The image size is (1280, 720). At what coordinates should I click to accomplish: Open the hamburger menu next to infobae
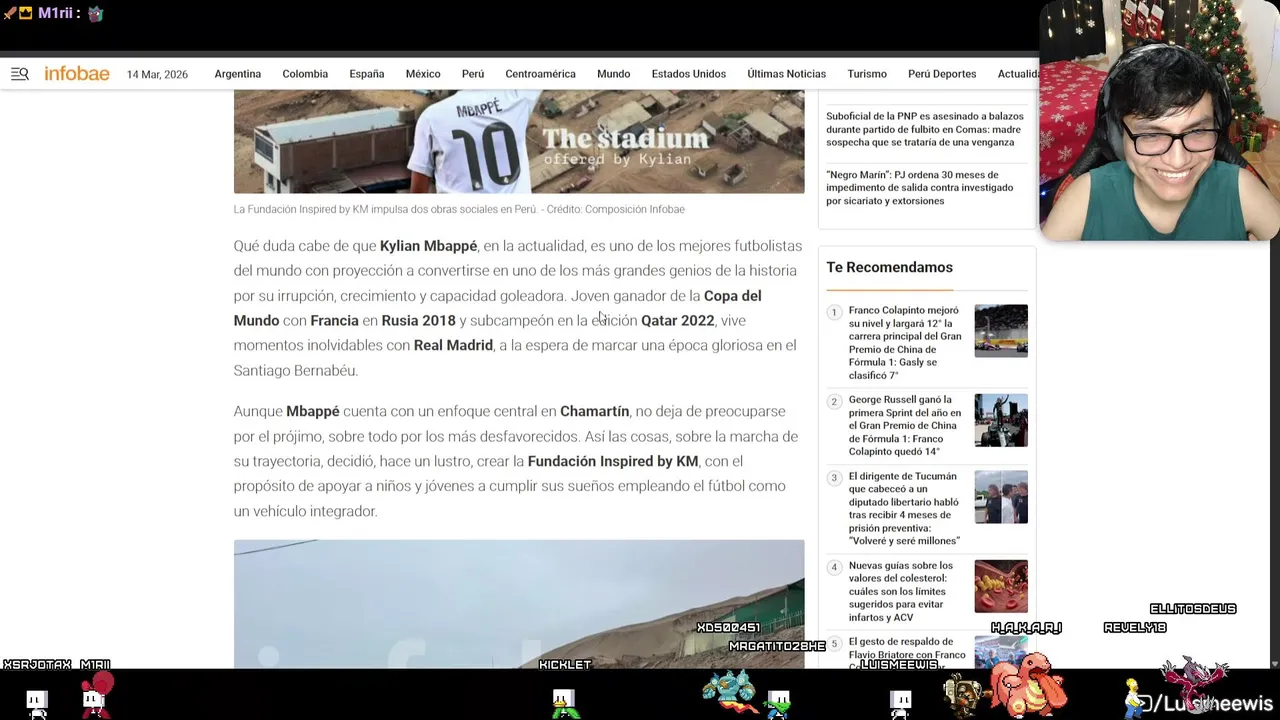coord(20,74)
